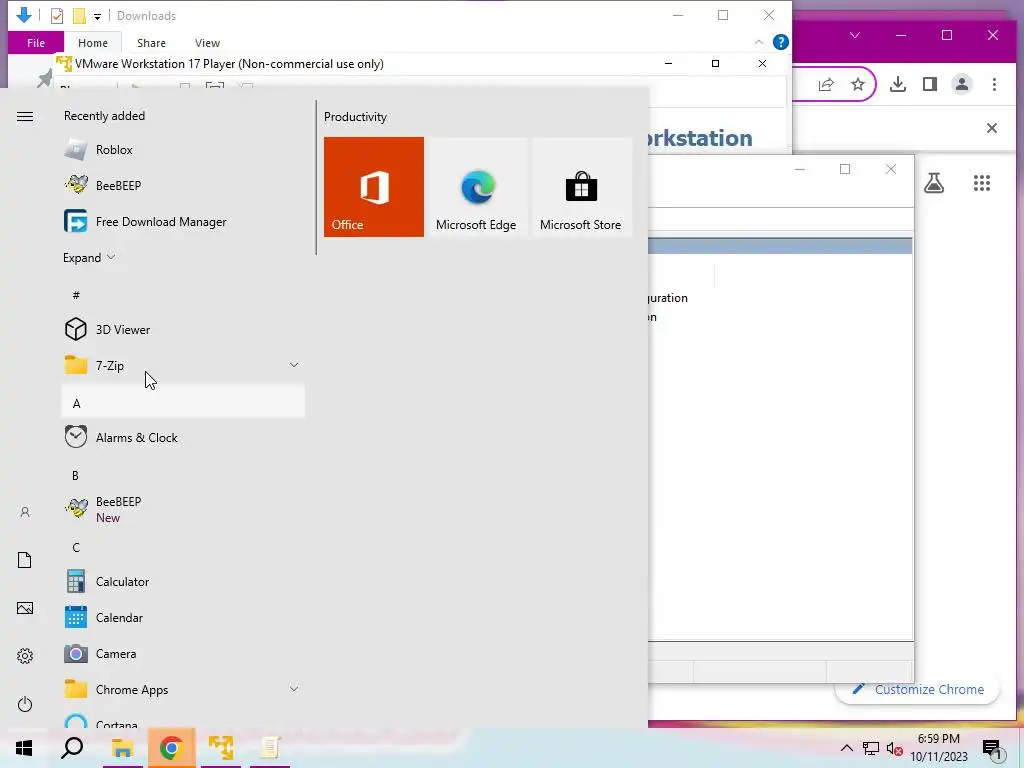Open Chrome downloads icon
The width and height of the screenshot is (1024, 768).
point(898,84)
